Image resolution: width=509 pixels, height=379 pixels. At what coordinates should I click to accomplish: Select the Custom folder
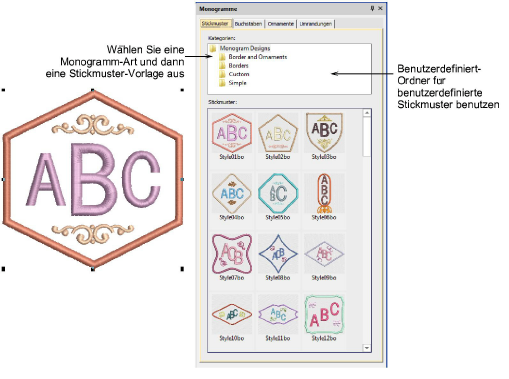click(239, 74)
